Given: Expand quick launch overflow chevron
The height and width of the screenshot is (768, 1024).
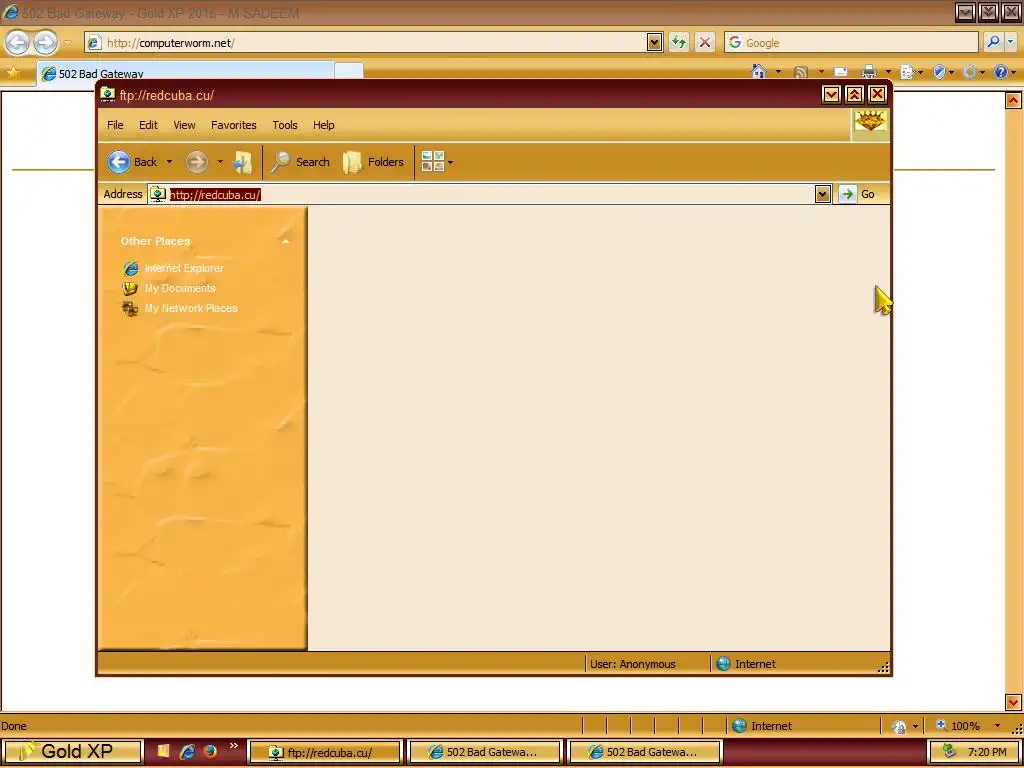Looking at the screenshot, I should pos(233,746).
